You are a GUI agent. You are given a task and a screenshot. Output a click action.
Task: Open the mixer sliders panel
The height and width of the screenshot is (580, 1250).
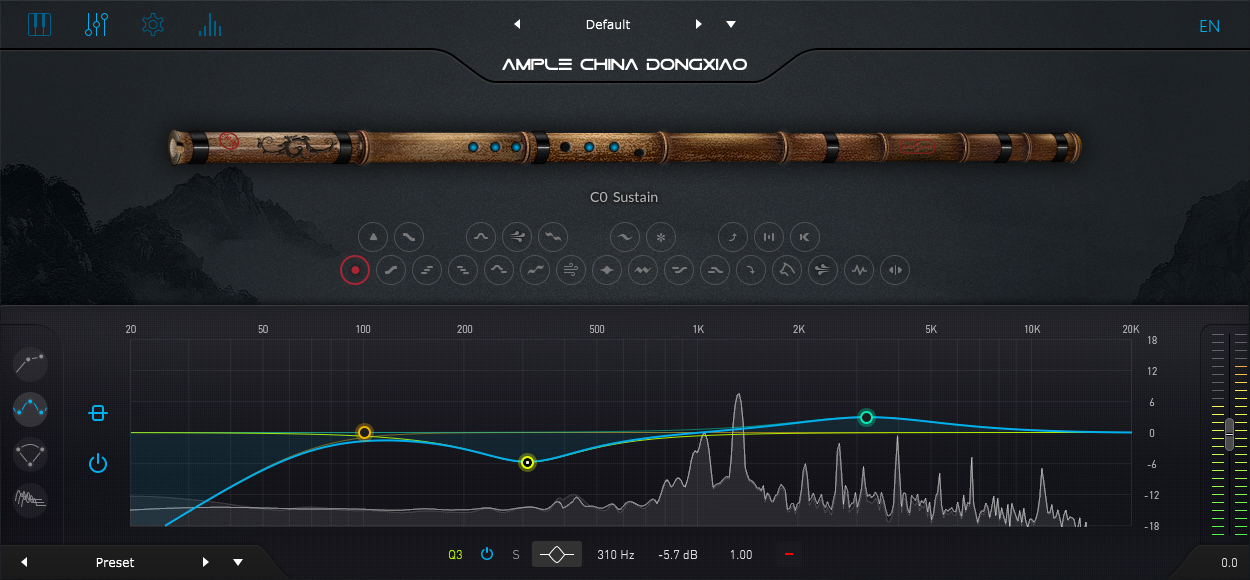tap(96, 24)
